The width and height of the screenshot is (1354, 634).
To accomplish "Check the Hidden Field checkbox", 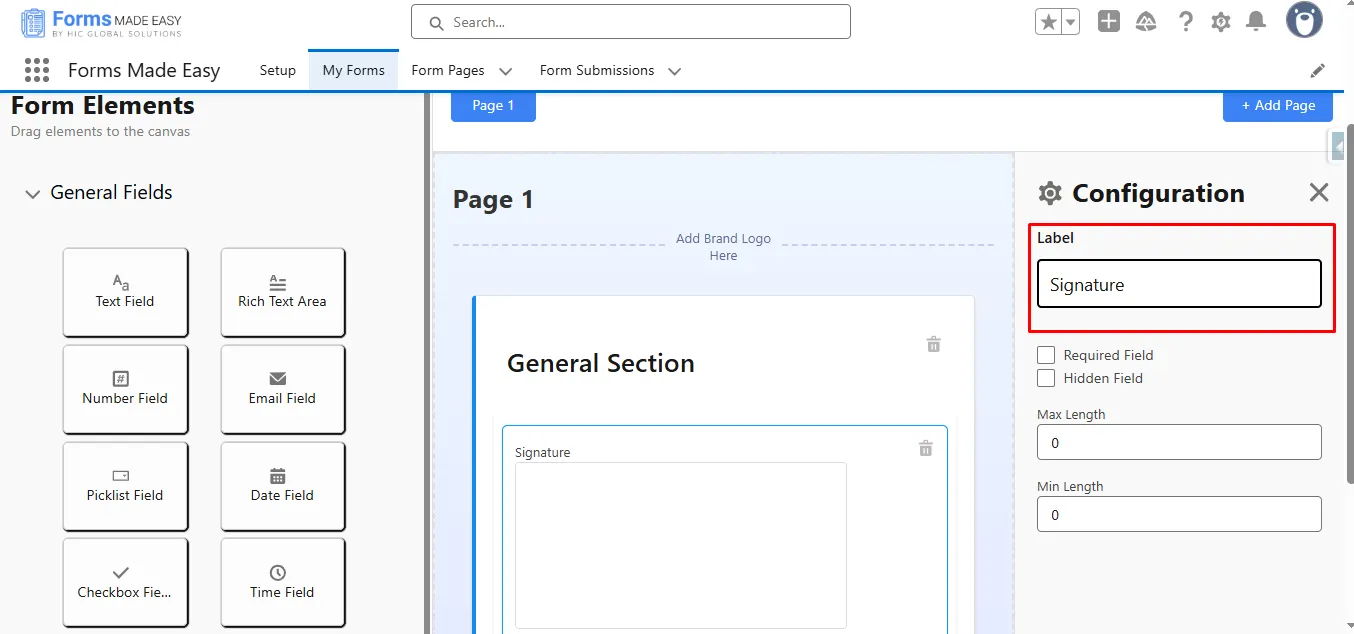I will point(1046,378).
